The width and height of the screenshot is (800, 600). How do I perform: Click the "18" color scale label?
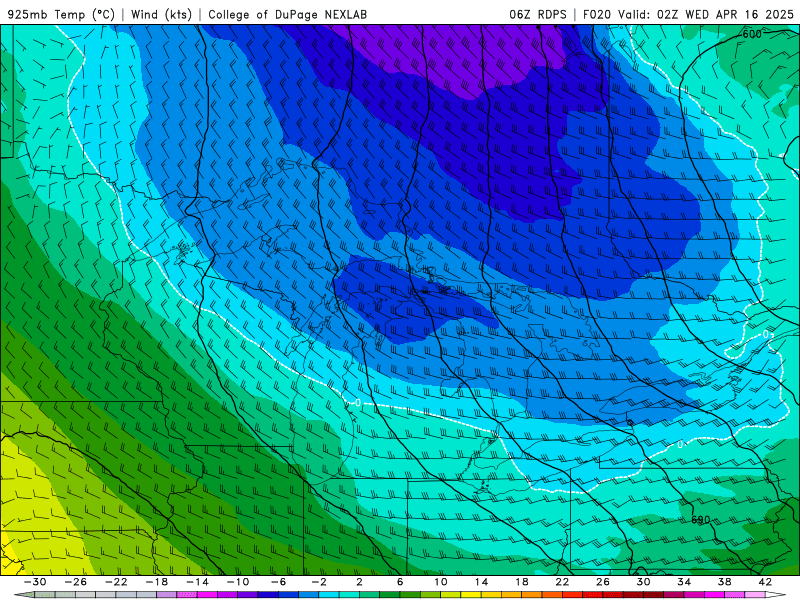(x=522, y=582)
